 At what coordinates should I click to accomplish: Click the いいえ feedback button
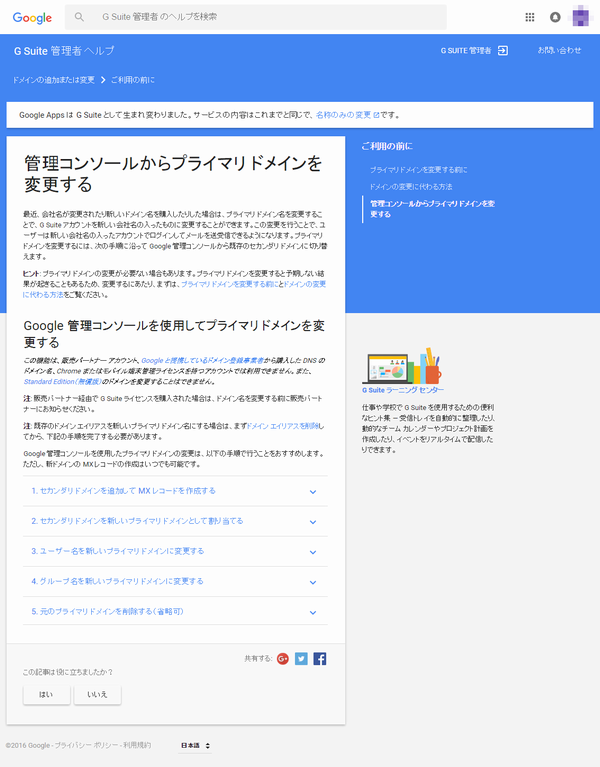pyautogui.click(x=97, y=695)
